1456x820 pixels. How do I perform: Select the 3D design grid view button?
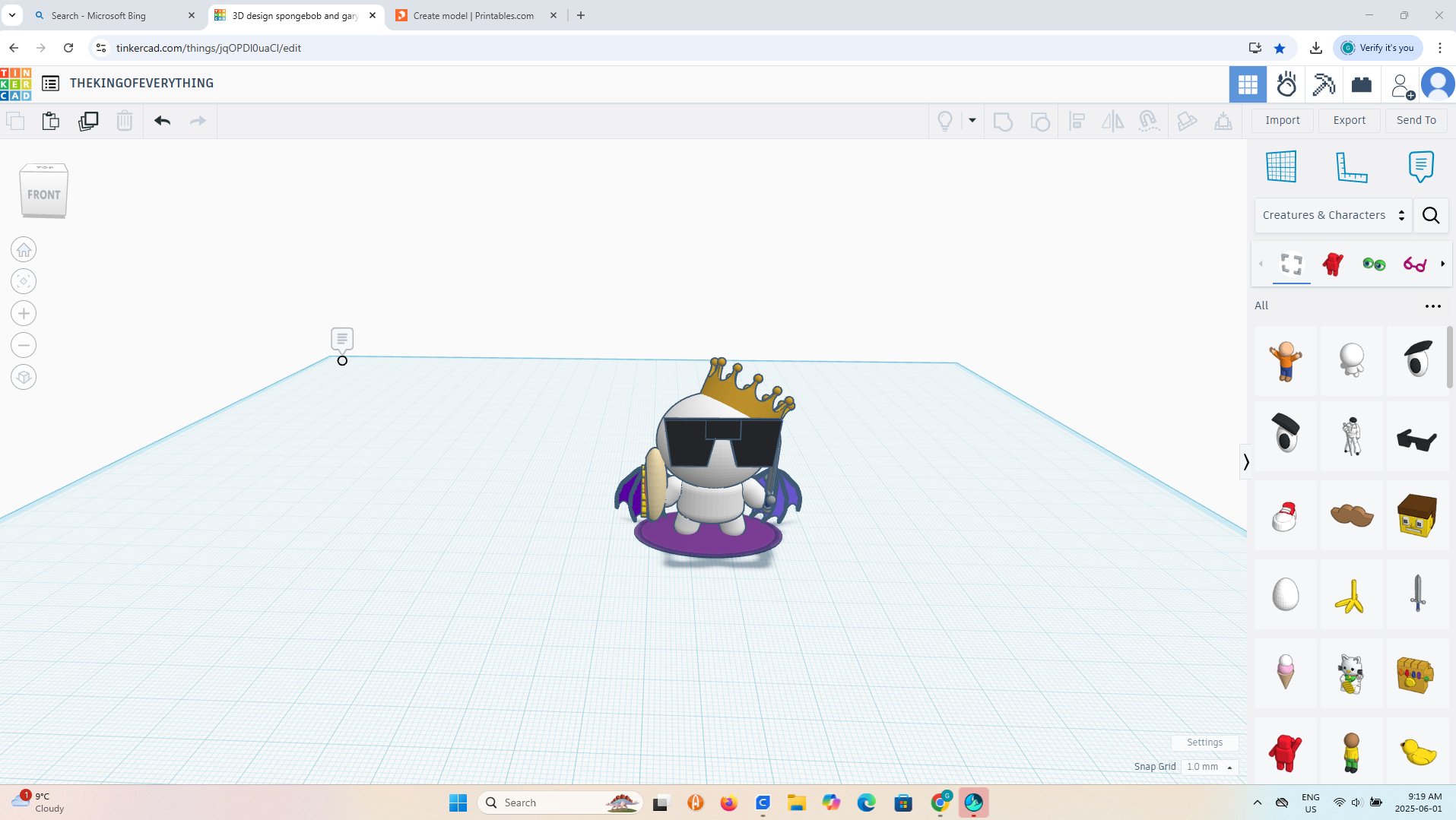(1248, 84)
